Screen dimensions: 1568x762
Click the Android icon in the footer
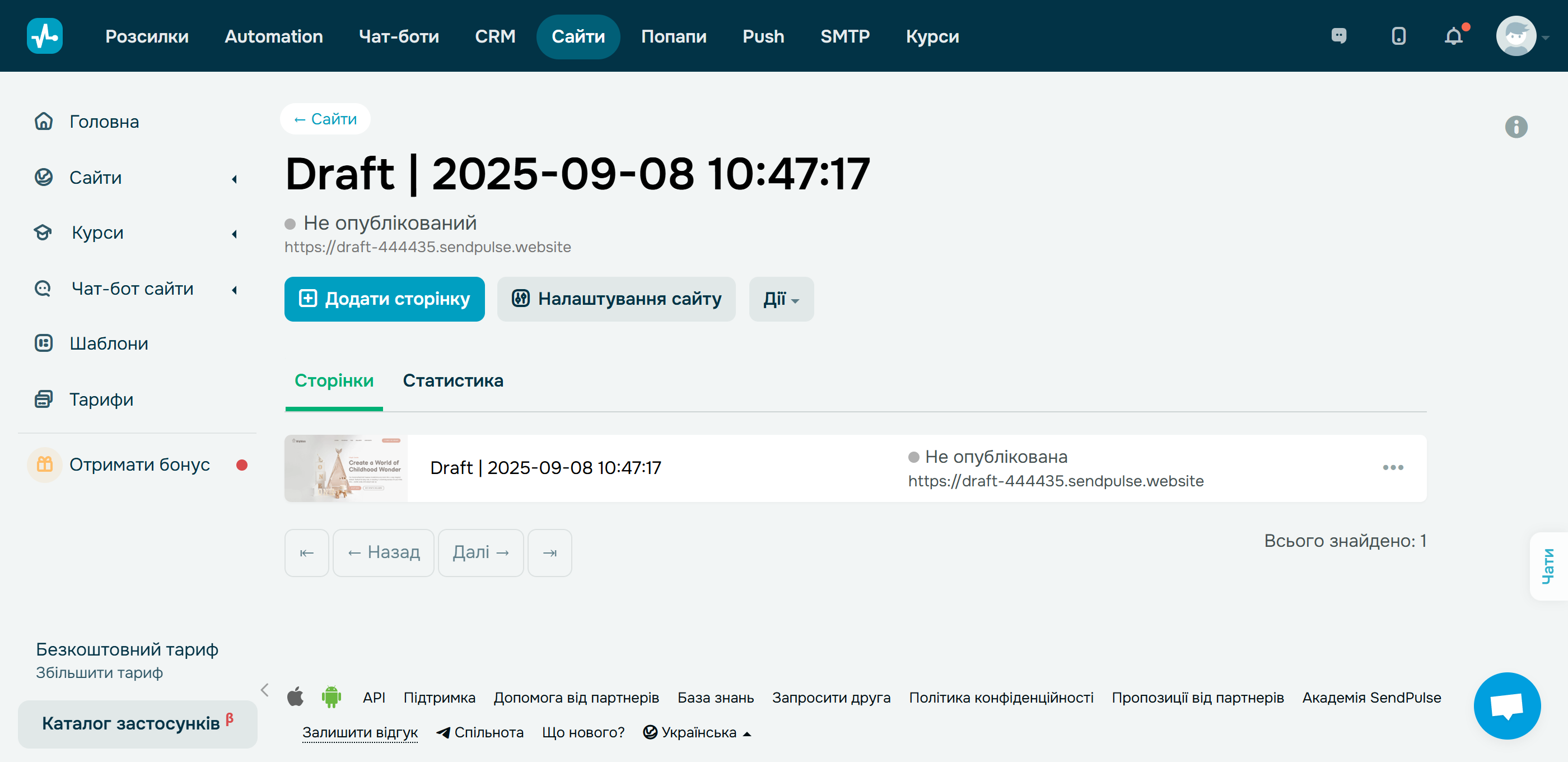pyautogui.click(x=332, y=697)
